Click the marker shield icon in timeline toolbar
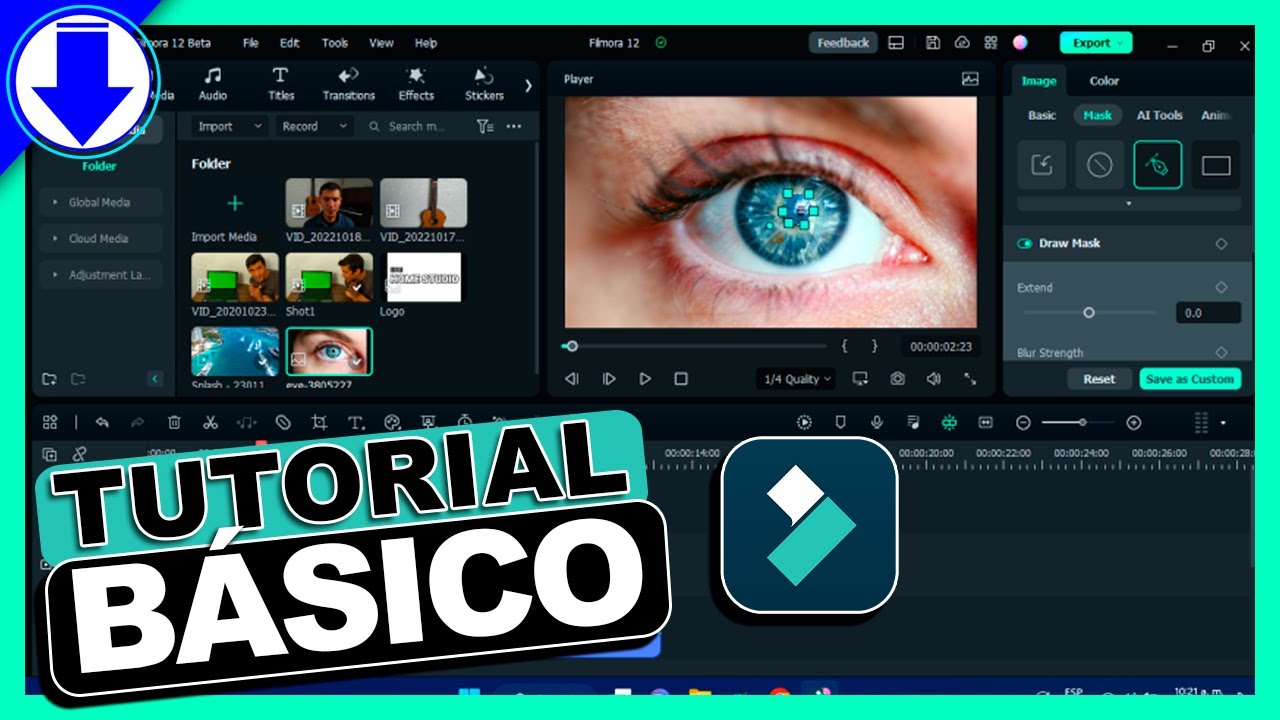This screenshot has height=720, width=1280. (x=841, y=423)
